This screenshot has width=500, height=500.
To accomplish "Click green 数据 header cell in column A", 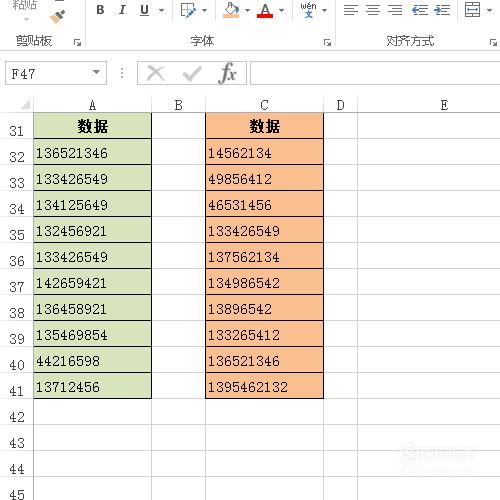I will [92, 126].
